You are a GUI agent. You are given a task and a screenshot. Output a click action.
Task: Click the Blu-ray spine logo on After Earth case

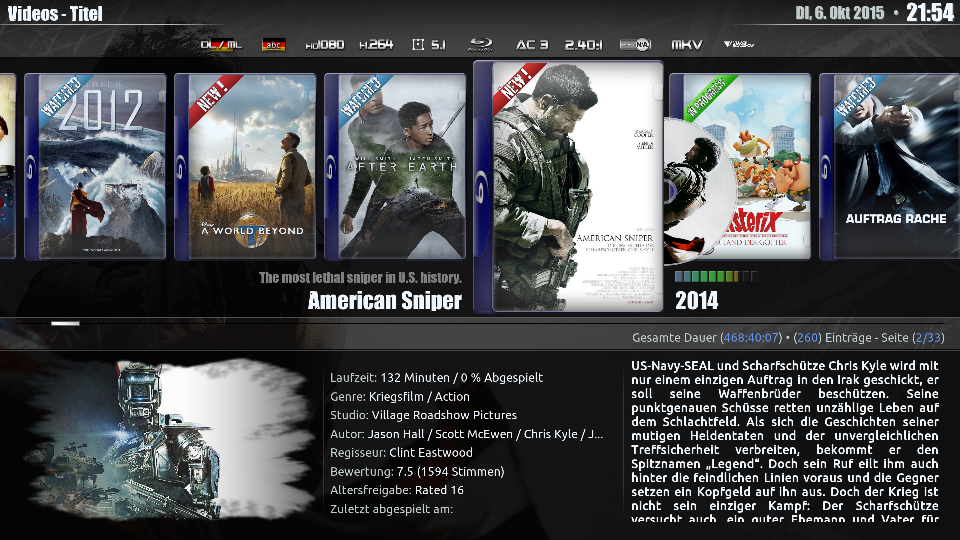point(331,167)
